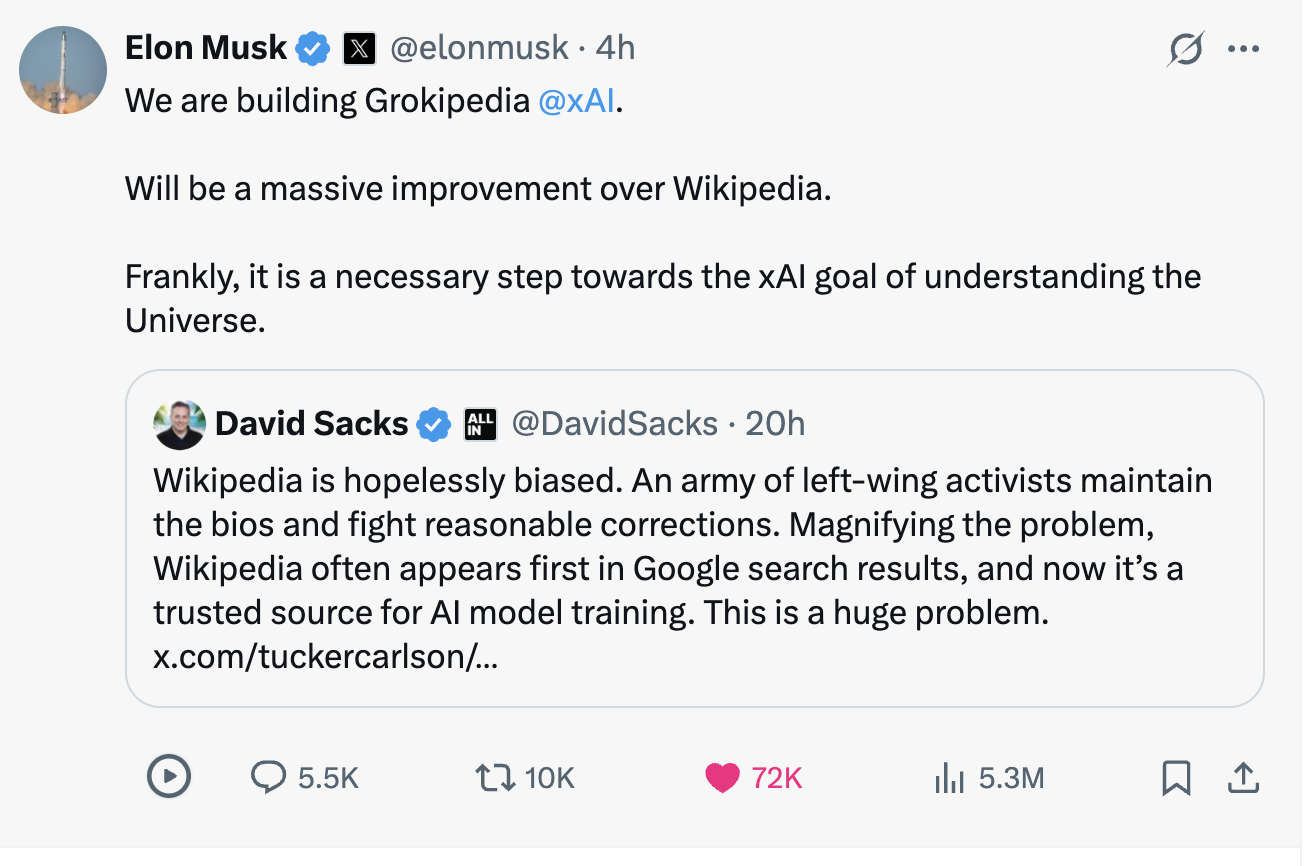The image size is (1308, 866).
Task: Open the x.com/tuckercarlson link
Action: 324,657
